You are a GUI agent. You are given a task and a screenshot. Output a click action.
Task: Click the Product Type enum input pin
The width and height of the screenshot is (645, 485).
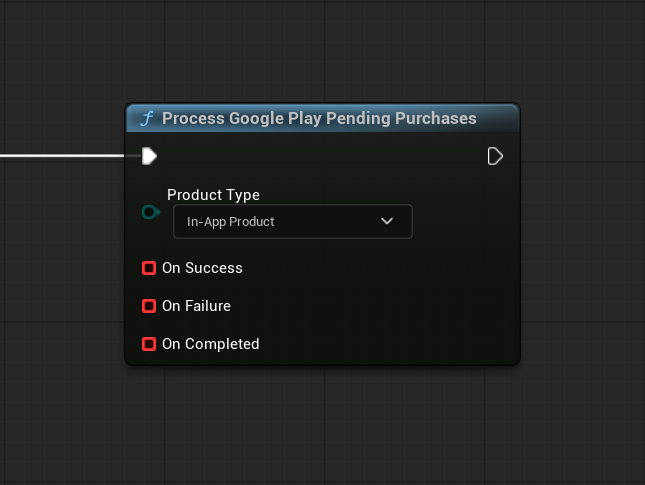click(151, 212)
